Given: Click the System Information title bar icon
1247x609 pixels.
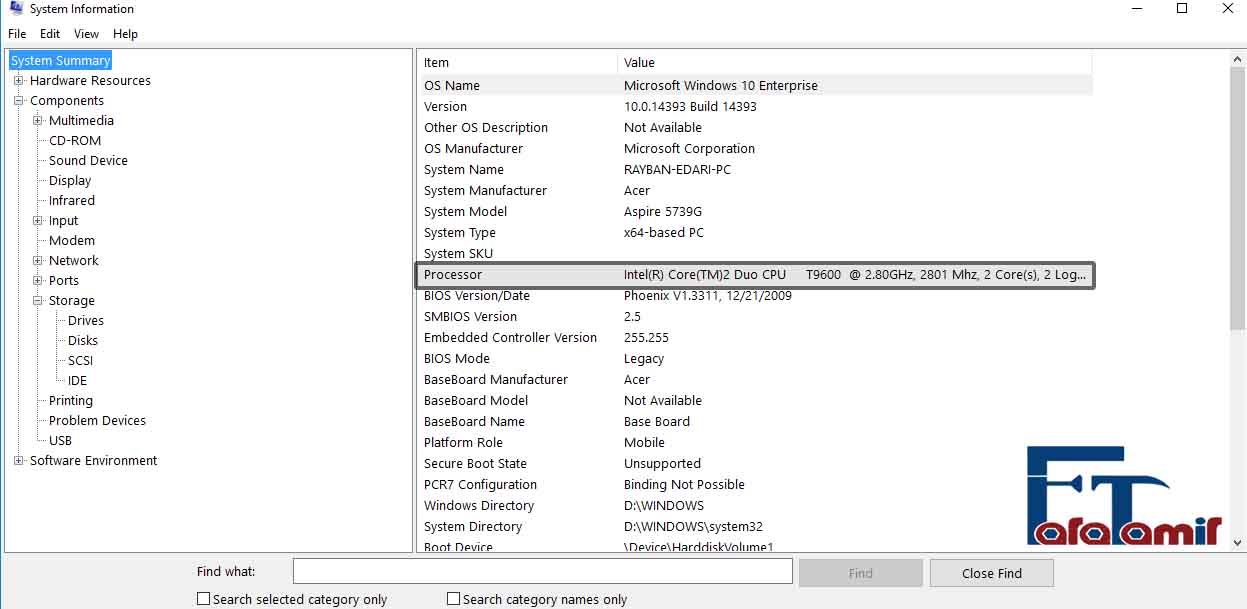Looking at the screenshot, I should click(x=15, y=9).
